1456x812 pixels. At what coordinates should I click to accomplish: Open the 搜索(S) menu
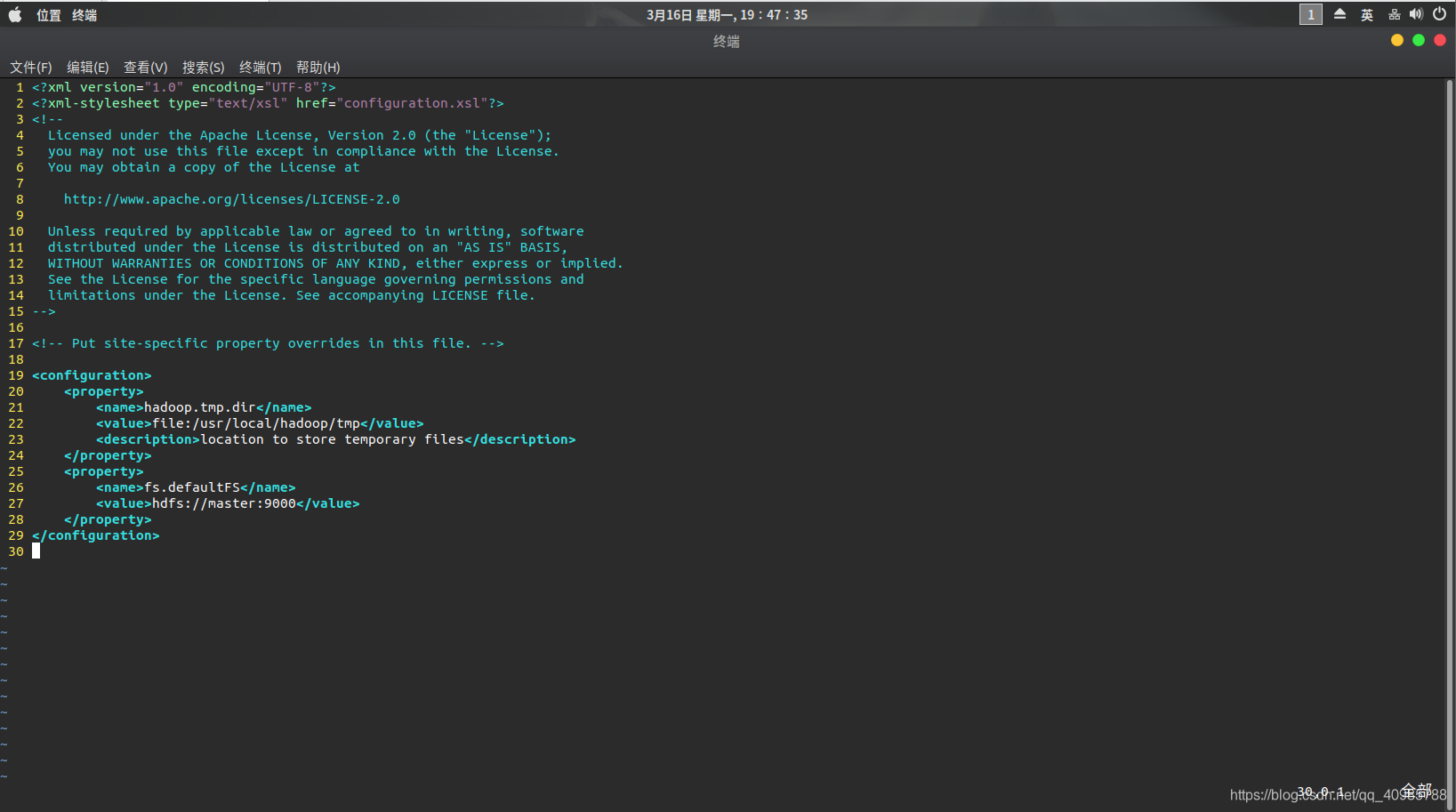point(204,68)
